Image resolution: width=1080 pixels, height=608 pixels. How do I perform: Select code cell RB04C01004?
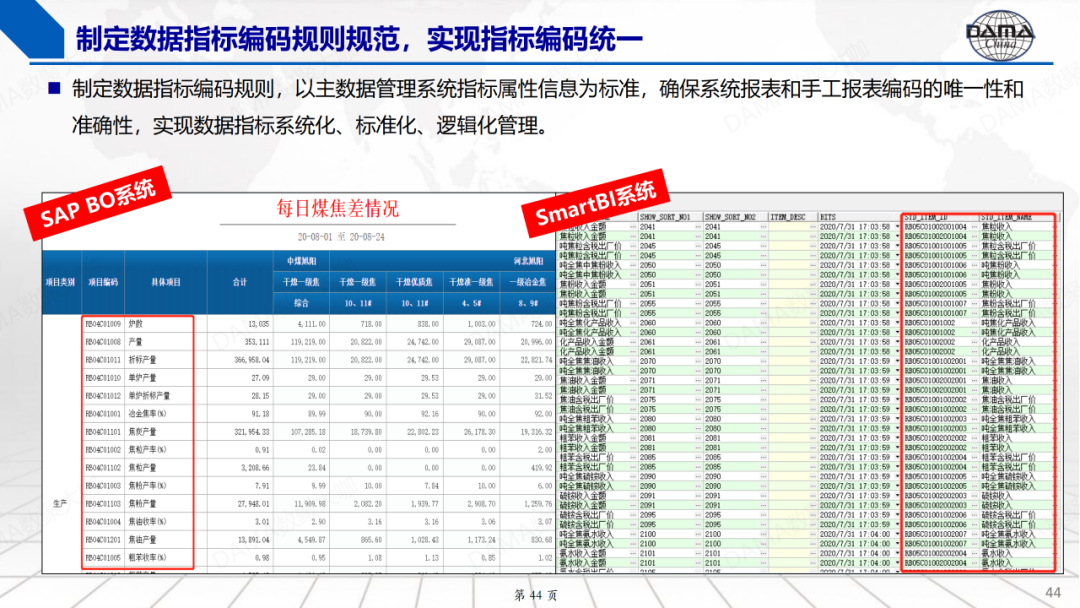(x=103, y=521)
